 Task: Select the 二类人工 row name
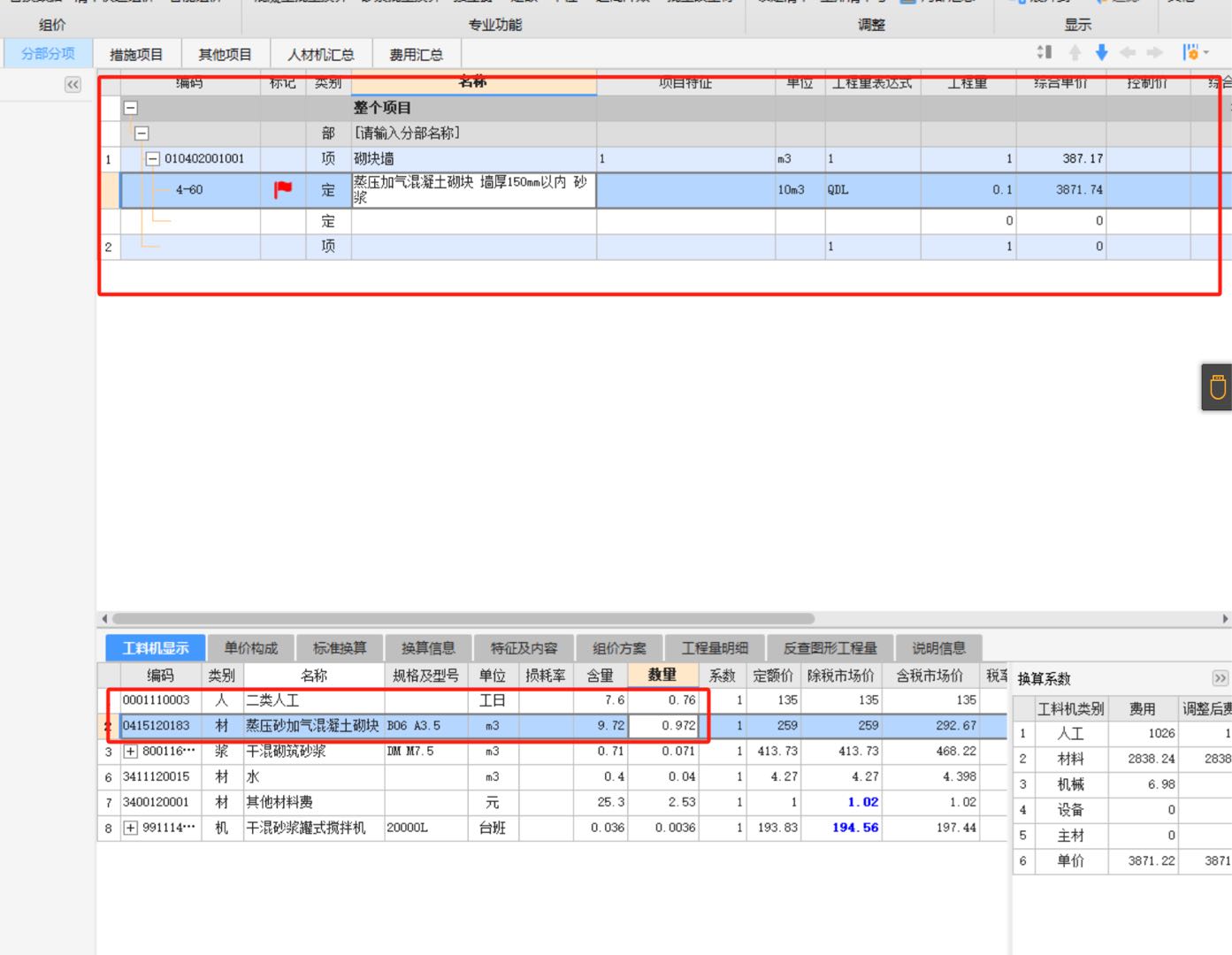(x=314, y=700)
